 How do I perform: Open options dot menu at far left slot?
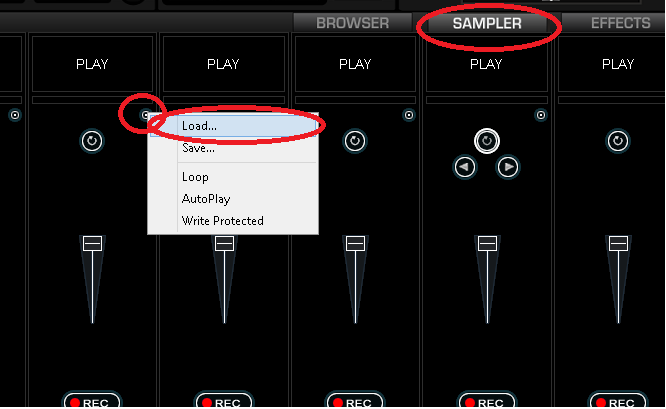[15, 115]
